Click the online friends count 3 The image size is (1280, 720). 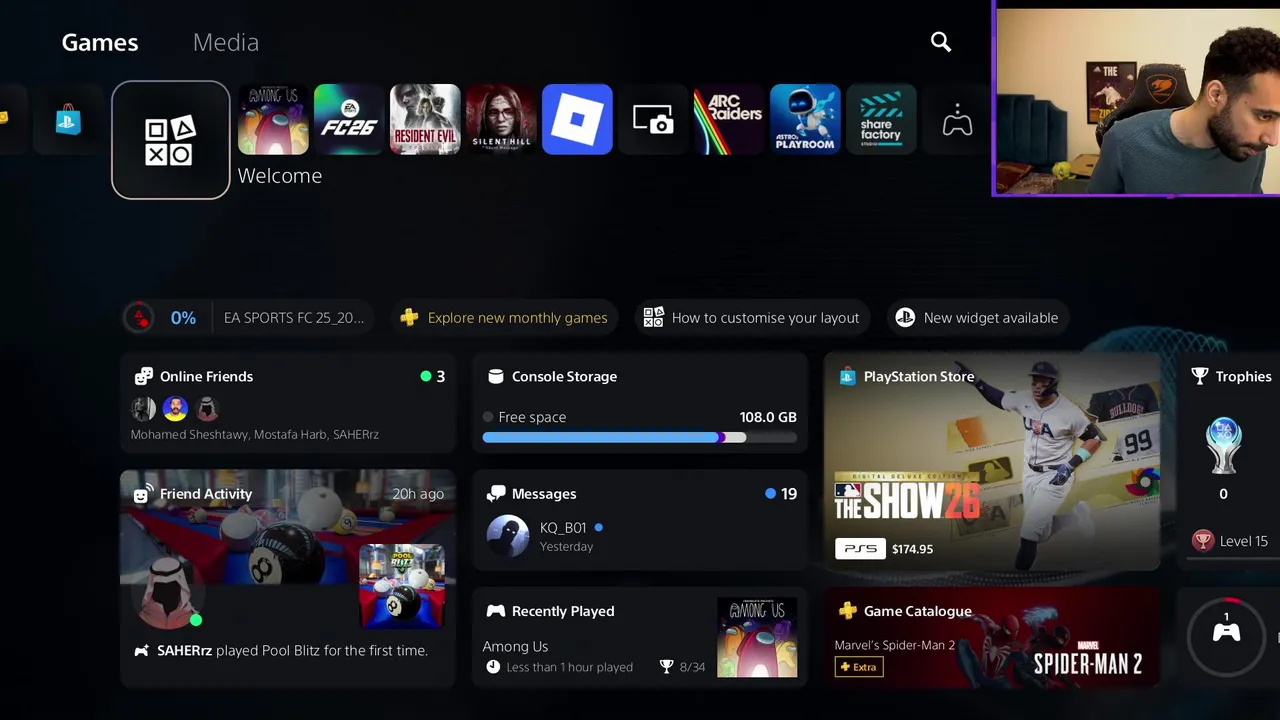tap(440, 376)
